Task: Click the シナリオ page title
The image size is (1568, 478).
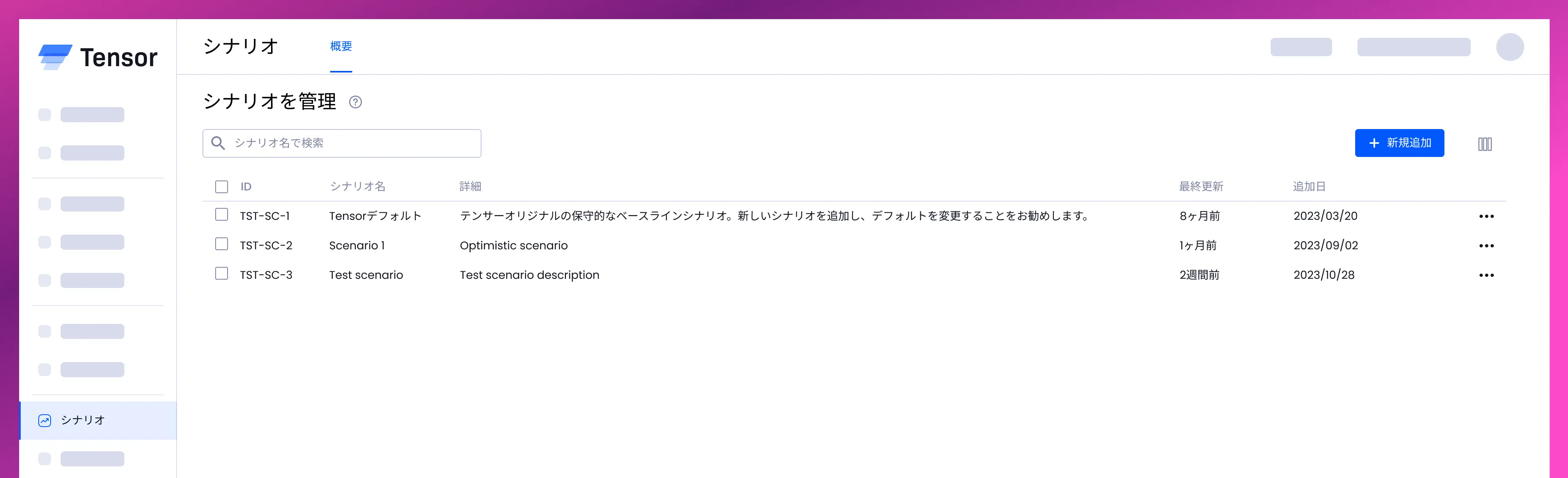Action: (240, 46)
